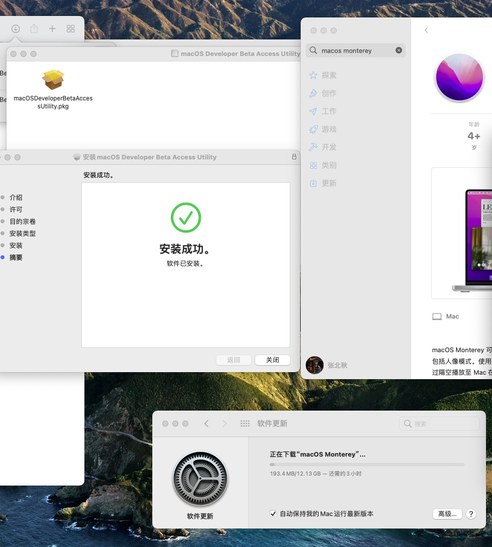This screenshot has width=492, height=547.
Task: Click the disabled 返回 button in installer
Action: point(233,360)
